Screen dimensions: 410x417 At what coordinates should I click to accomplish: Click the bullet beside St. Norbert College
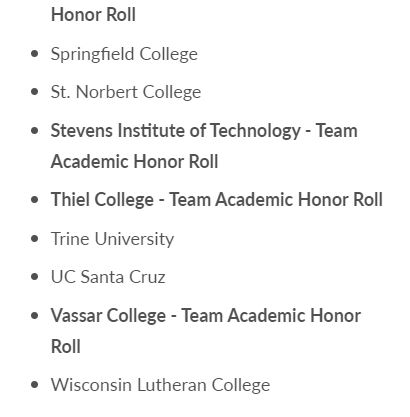34,92
